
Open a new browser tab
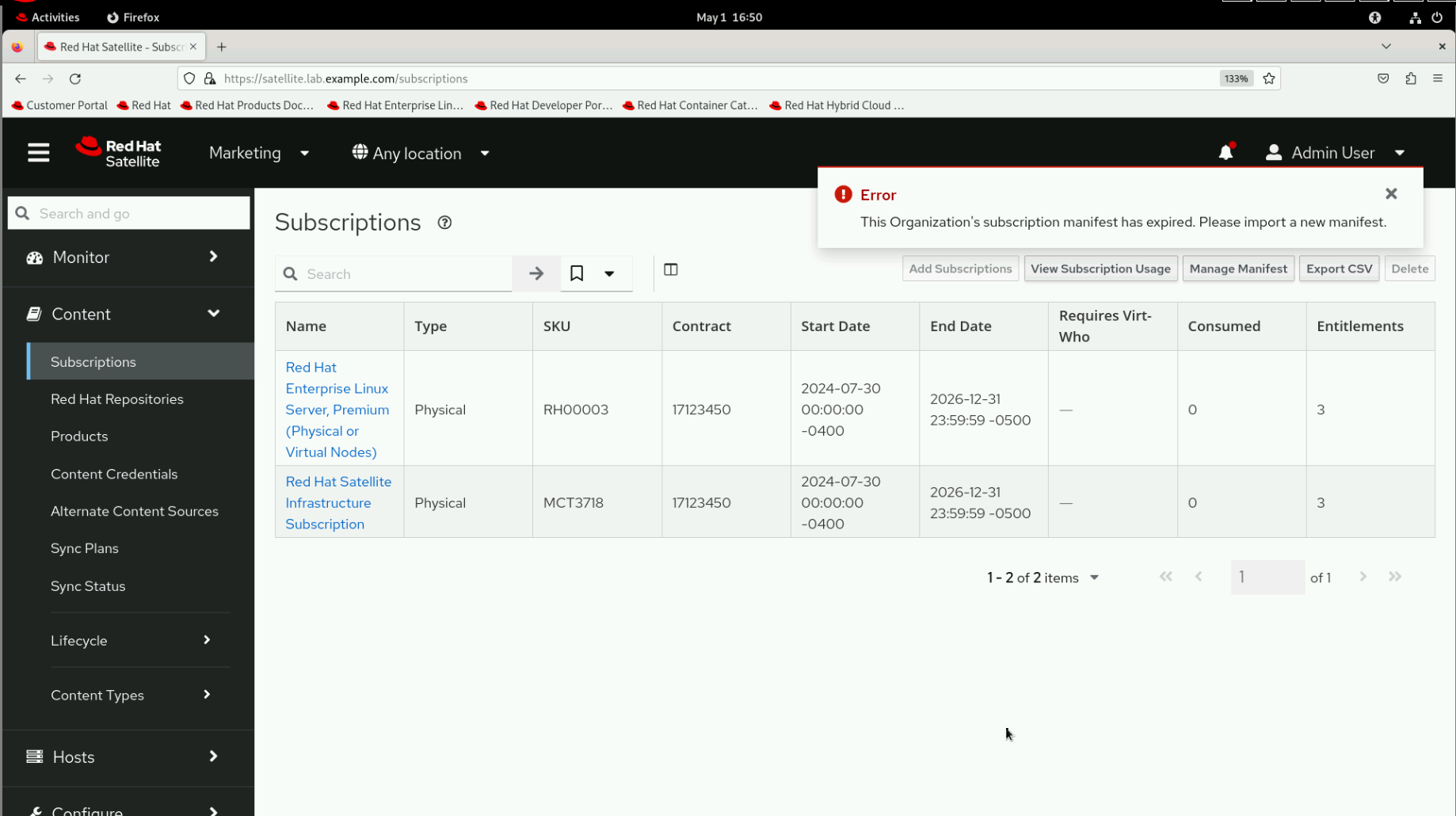[x=222, y=47]
